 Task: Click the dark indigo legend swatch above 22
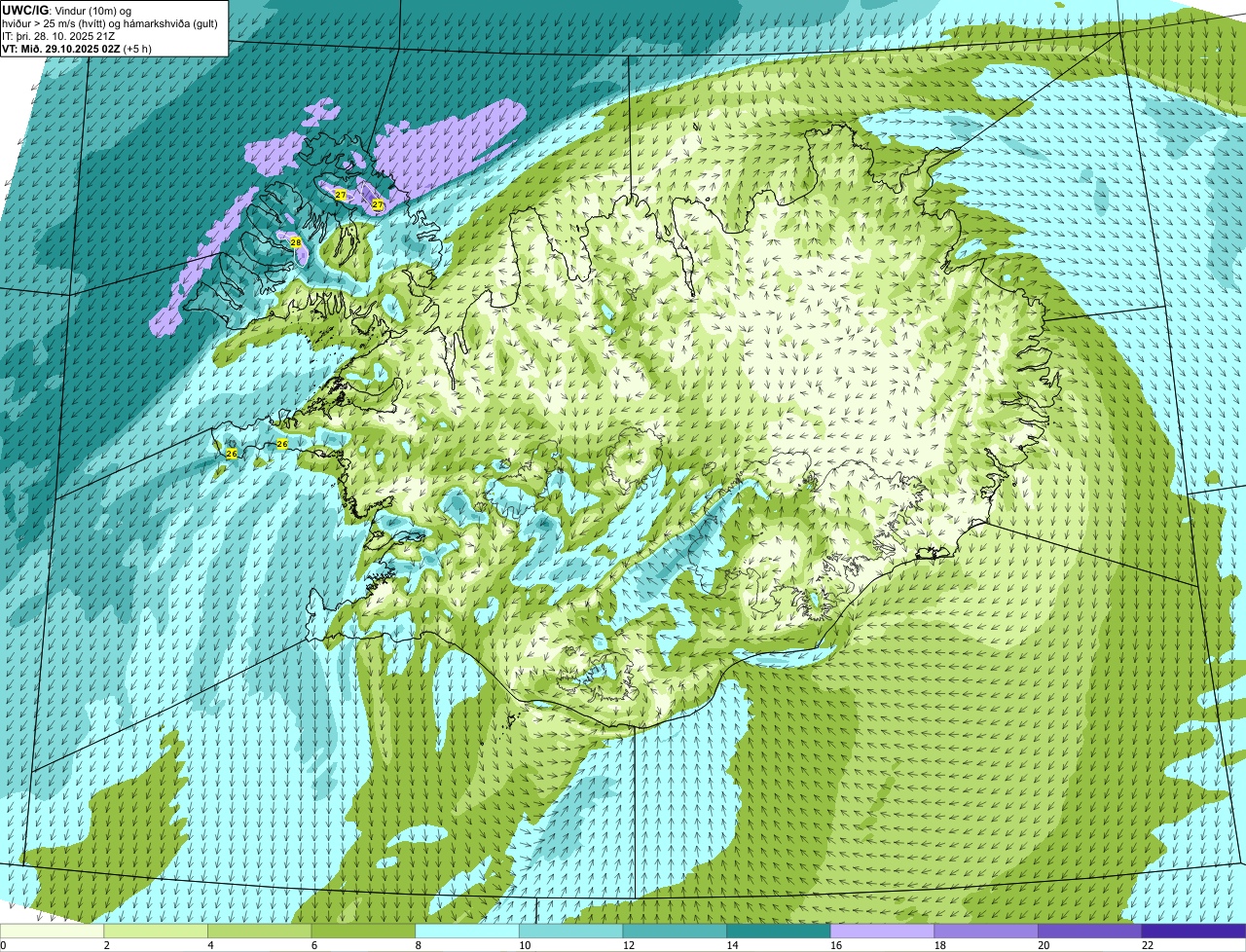(1193, 931)
